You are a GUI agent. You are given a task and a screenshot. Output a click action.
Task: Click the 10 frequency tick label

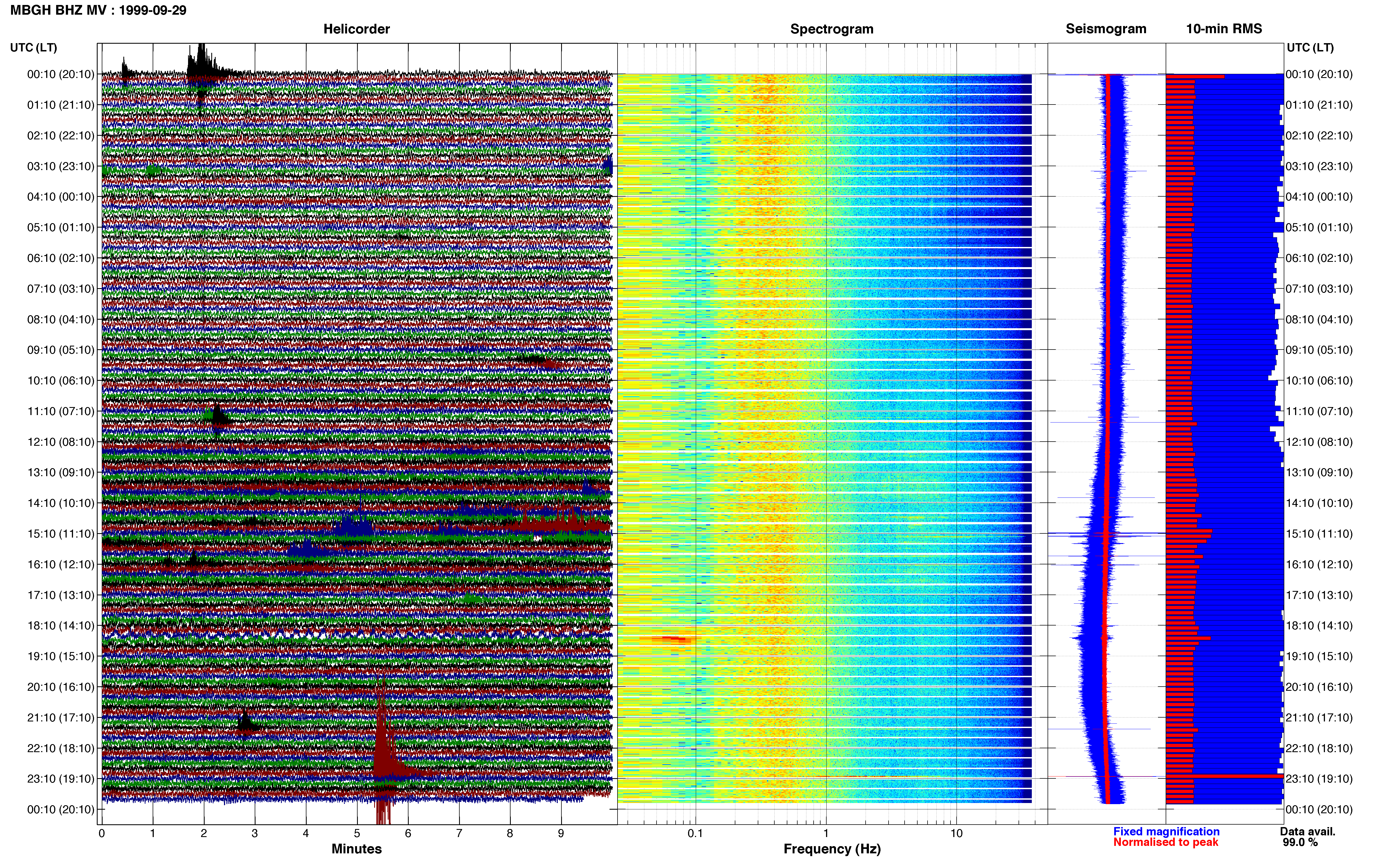click(x=956, y=833)
